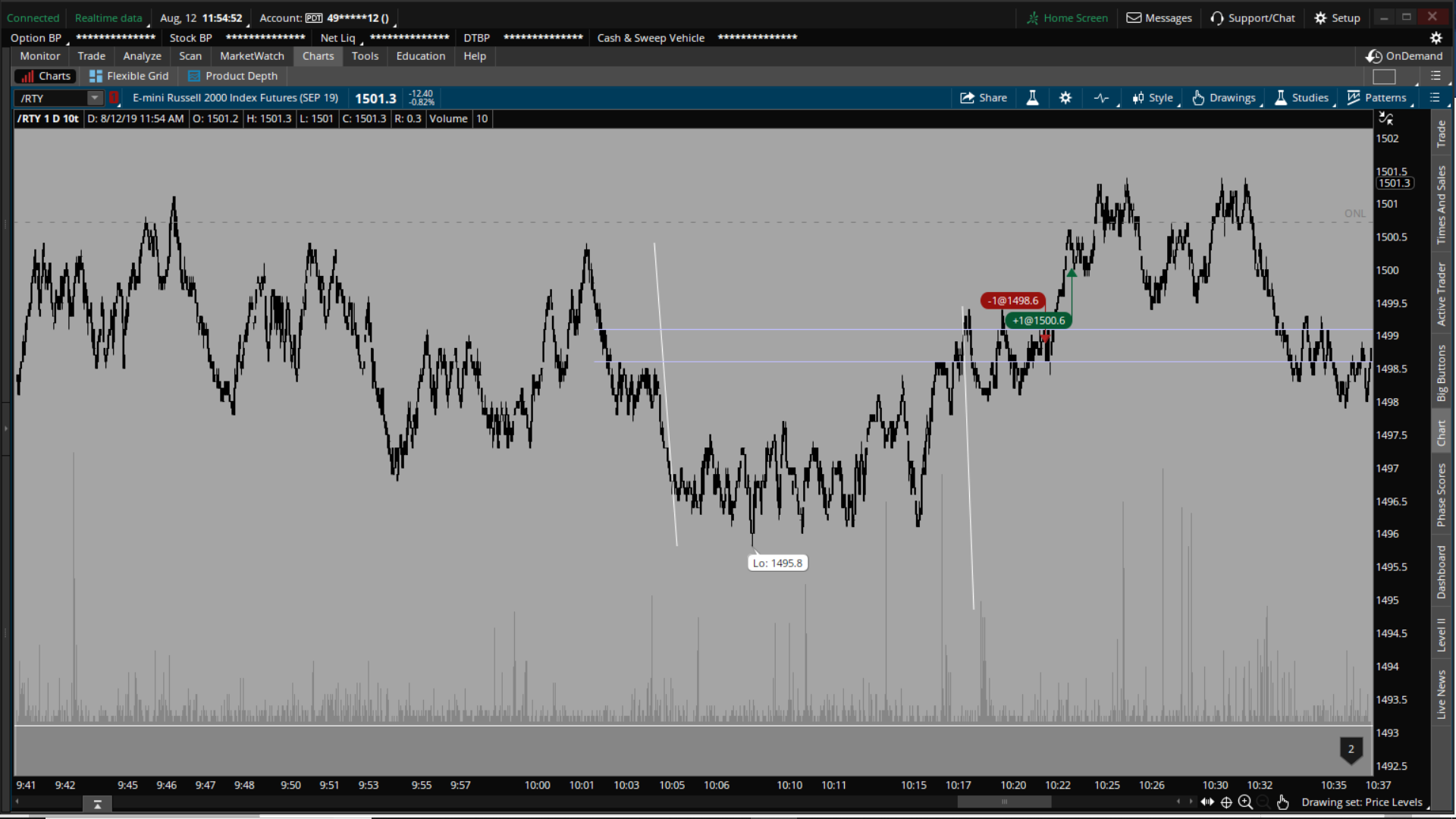Switch to the Monitor tab
Image resolution: width=1456 pixels, height=819 pixels.
pyautogui.click(x=39, y=56)
